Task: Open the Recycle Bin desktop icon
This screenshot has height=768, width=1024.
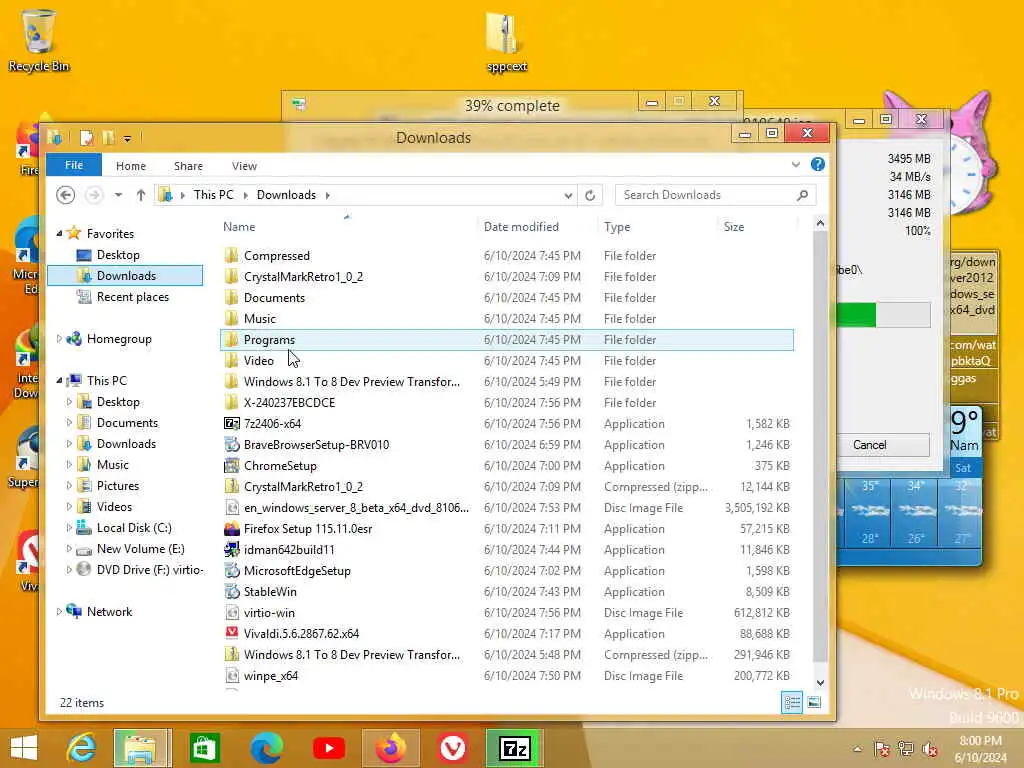Action: point(39,40)
